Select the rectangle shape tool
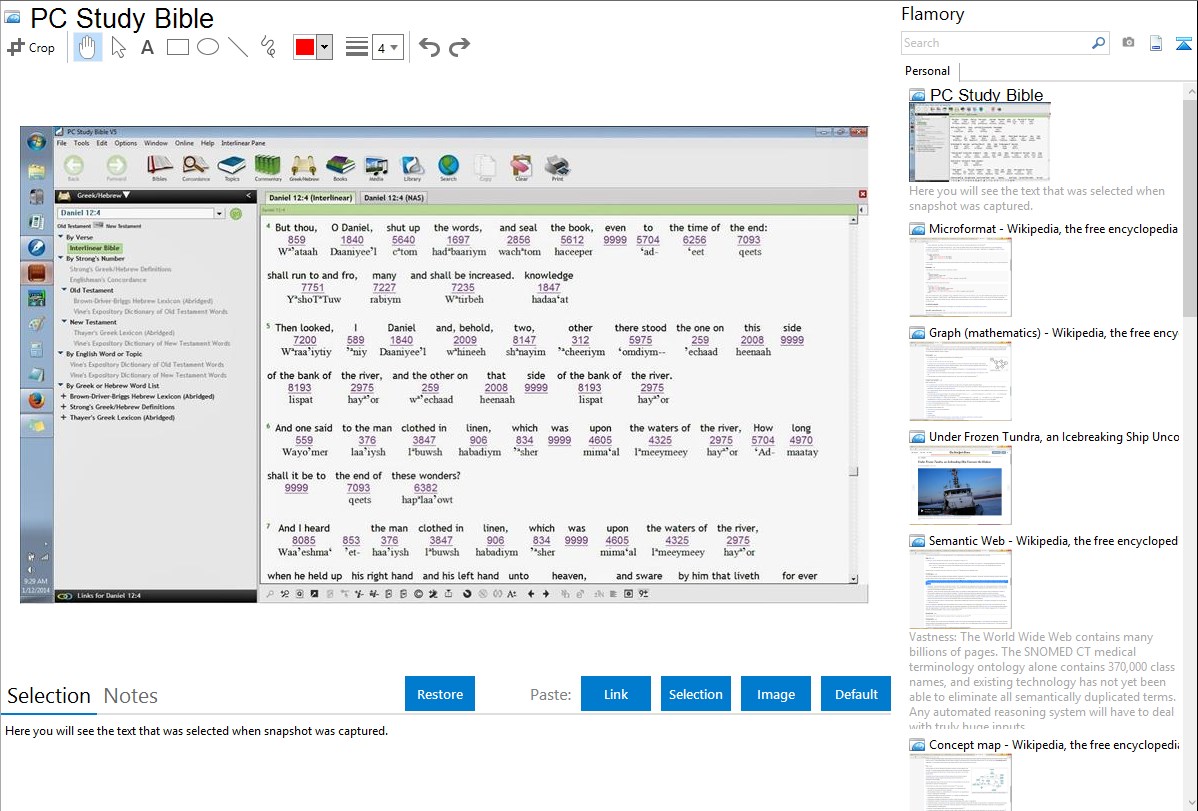The height and width of the screenshot is (811, 1198). (177, 47)
